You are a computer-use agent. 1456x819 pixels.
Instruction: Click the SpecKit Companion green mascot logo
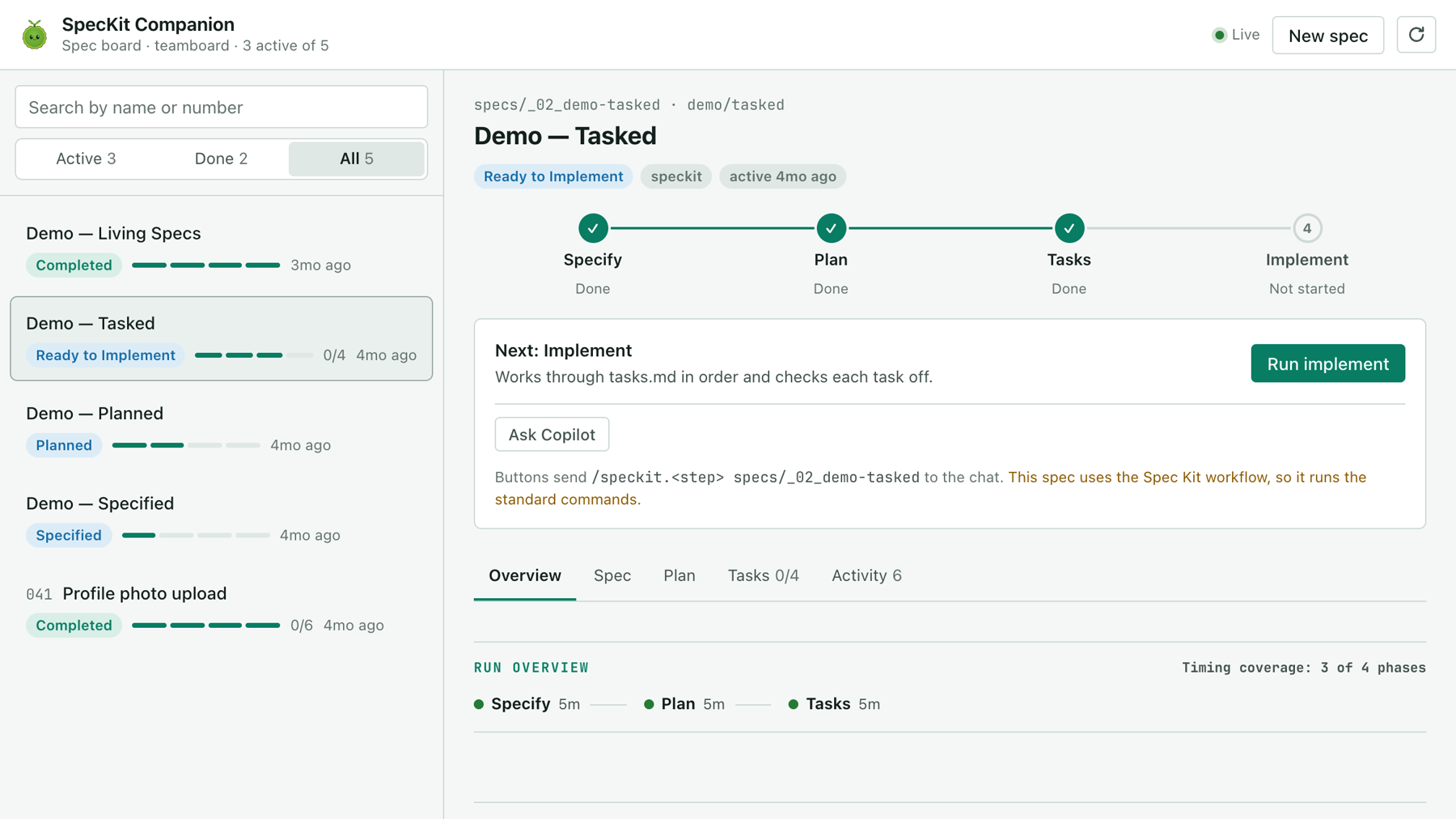(34, 35)
